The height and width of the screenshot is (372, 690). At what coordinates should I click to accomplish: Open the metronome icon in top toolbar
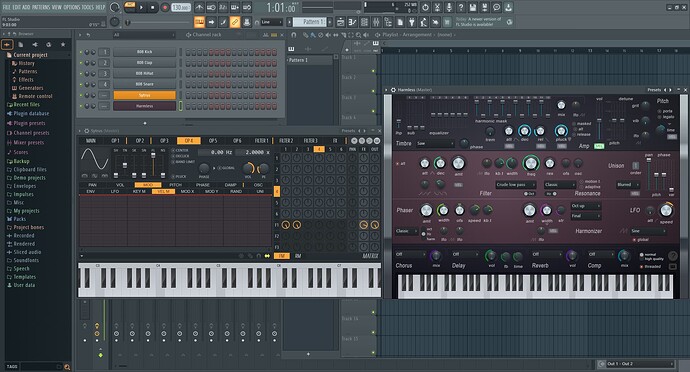[199, 7]
